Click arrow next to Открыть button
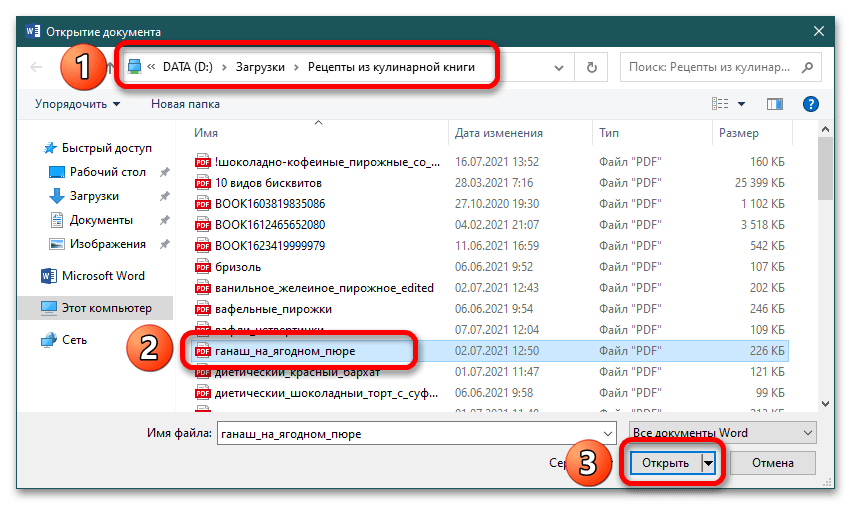 [709, 463]
